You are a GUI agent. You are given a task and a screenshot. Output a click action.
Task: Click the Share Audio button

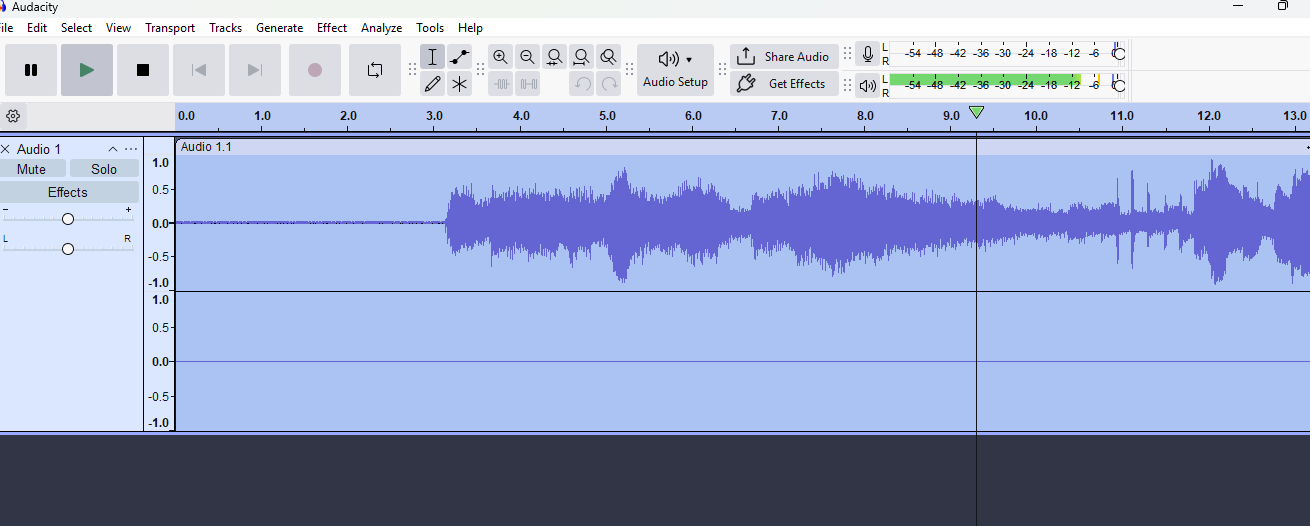[x=784, y=57]
